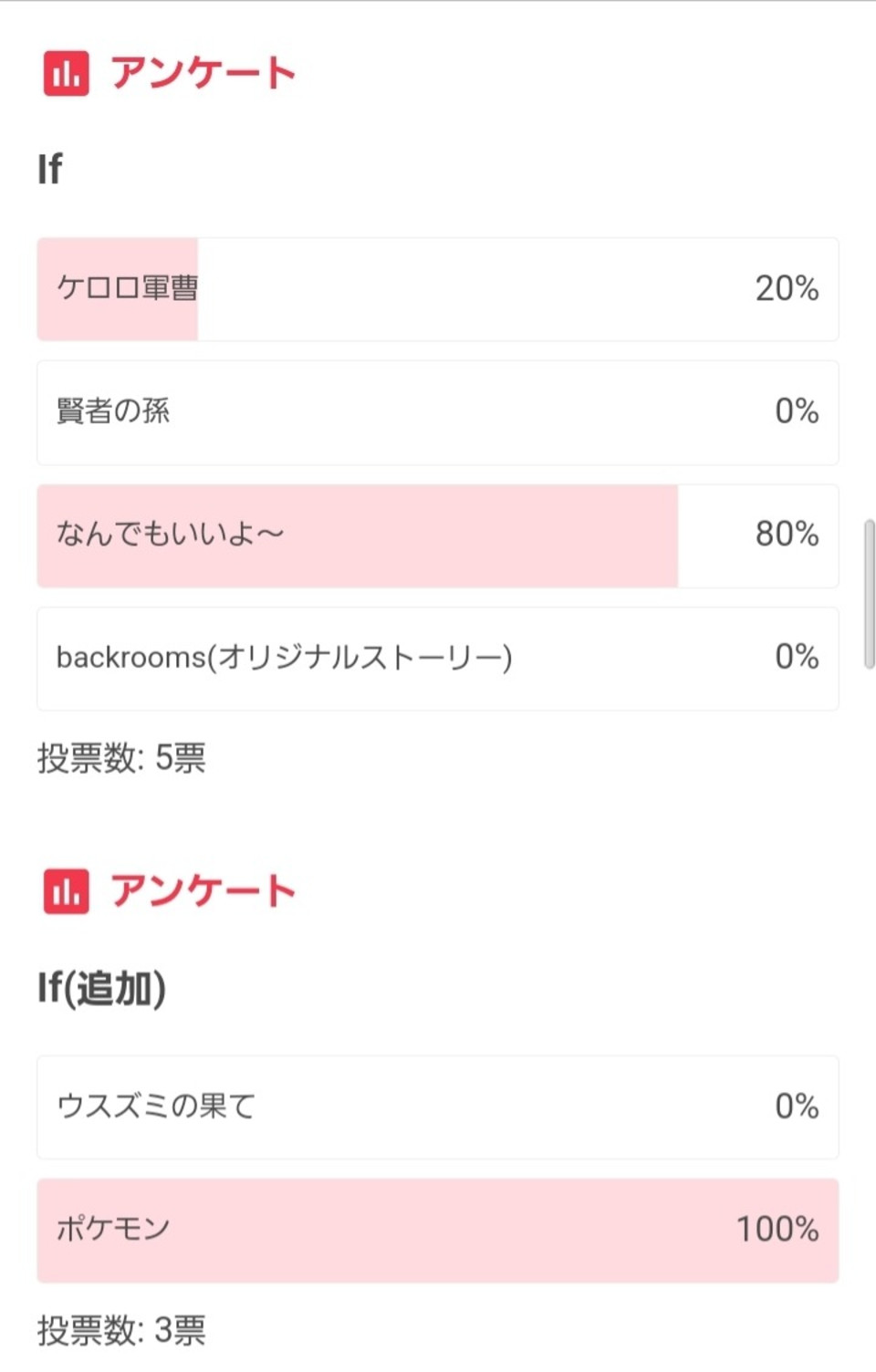
Task: Click the bar chart icon above If(追加)
Action: [x=66, y=891]
